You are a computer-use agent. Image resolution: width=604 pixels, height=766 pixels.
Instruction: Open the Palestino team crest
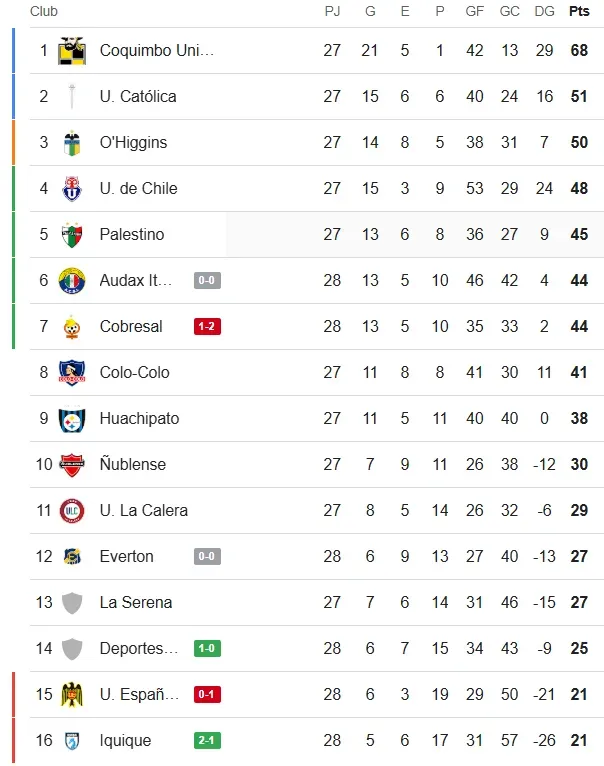pyautogui.click(x=72, y=234)
